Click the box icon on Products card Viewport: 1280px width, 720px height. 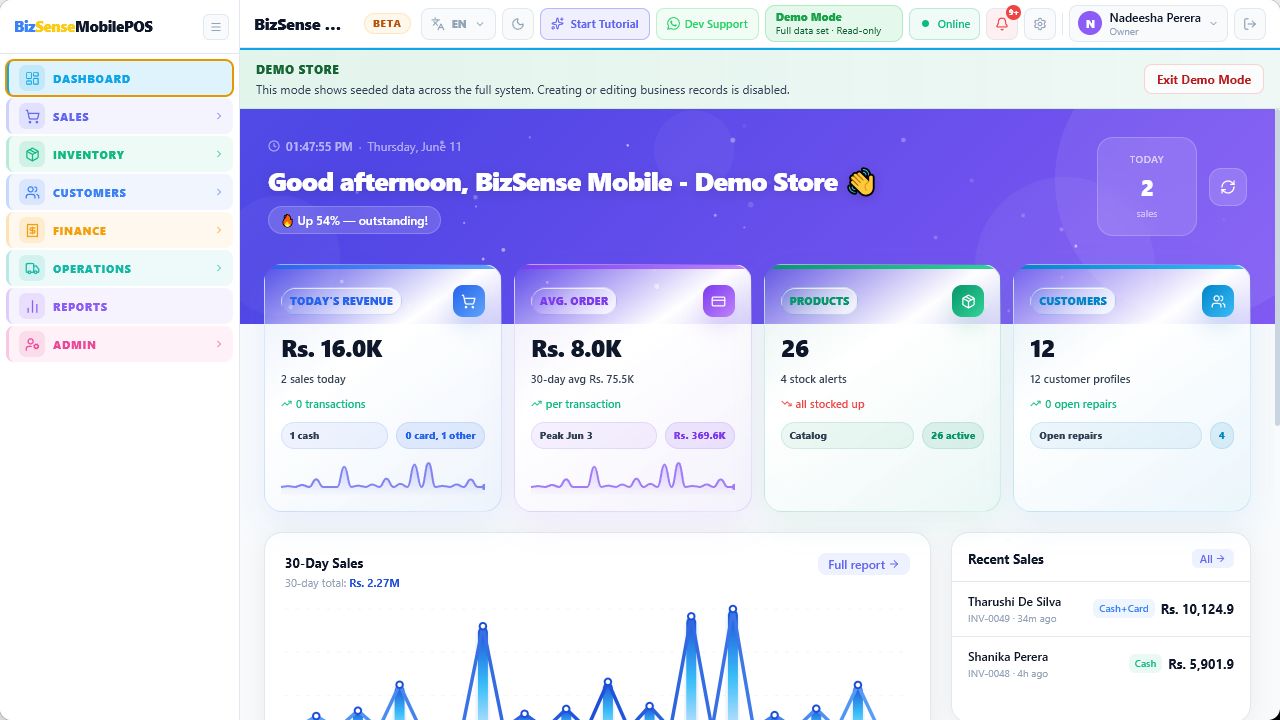(x=968, y=301)
